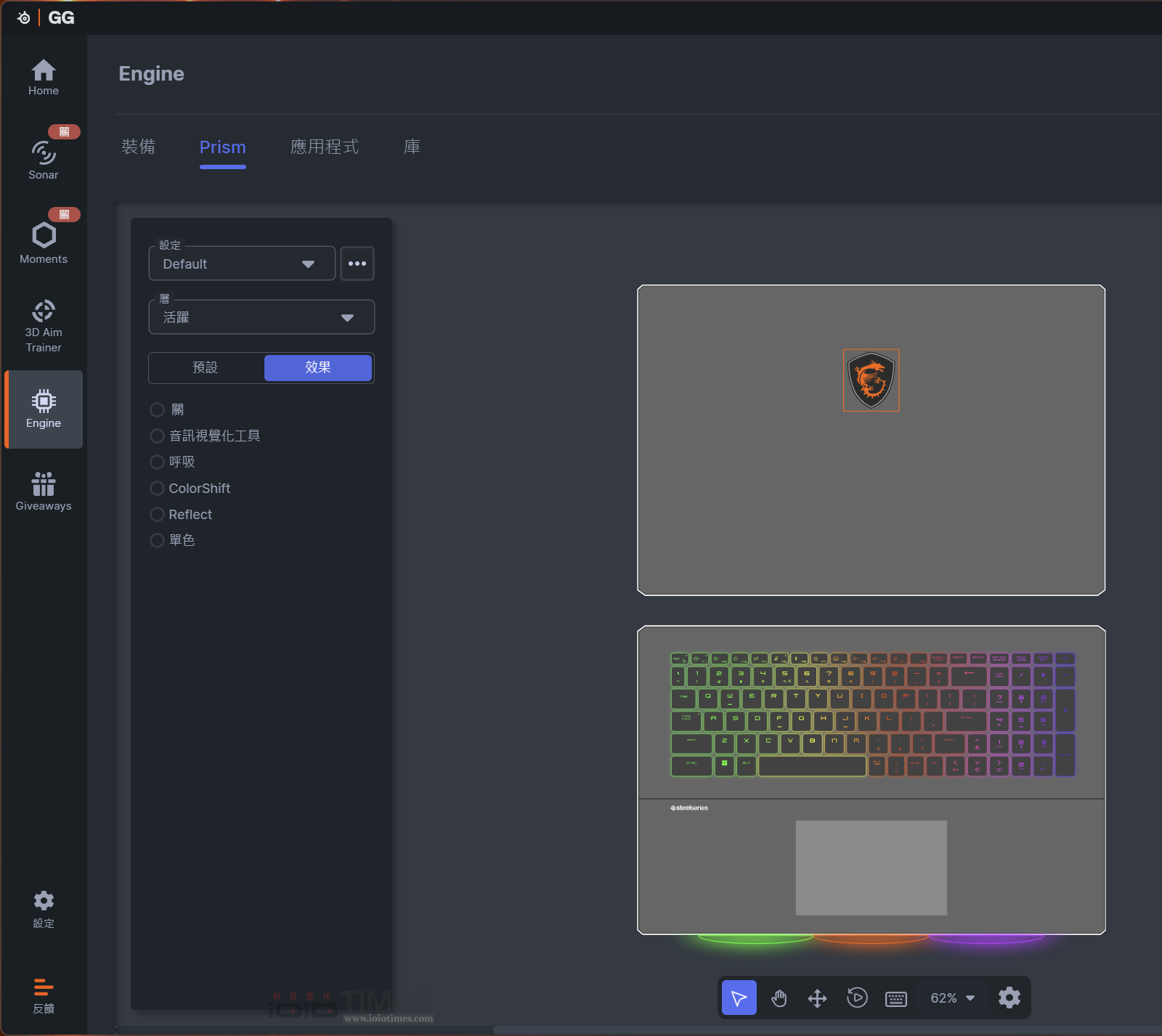Image resolution: width=1162 pixels, height=1036 pixels.
Task: Click the keyboard layout icon
Action: (896, 999)
